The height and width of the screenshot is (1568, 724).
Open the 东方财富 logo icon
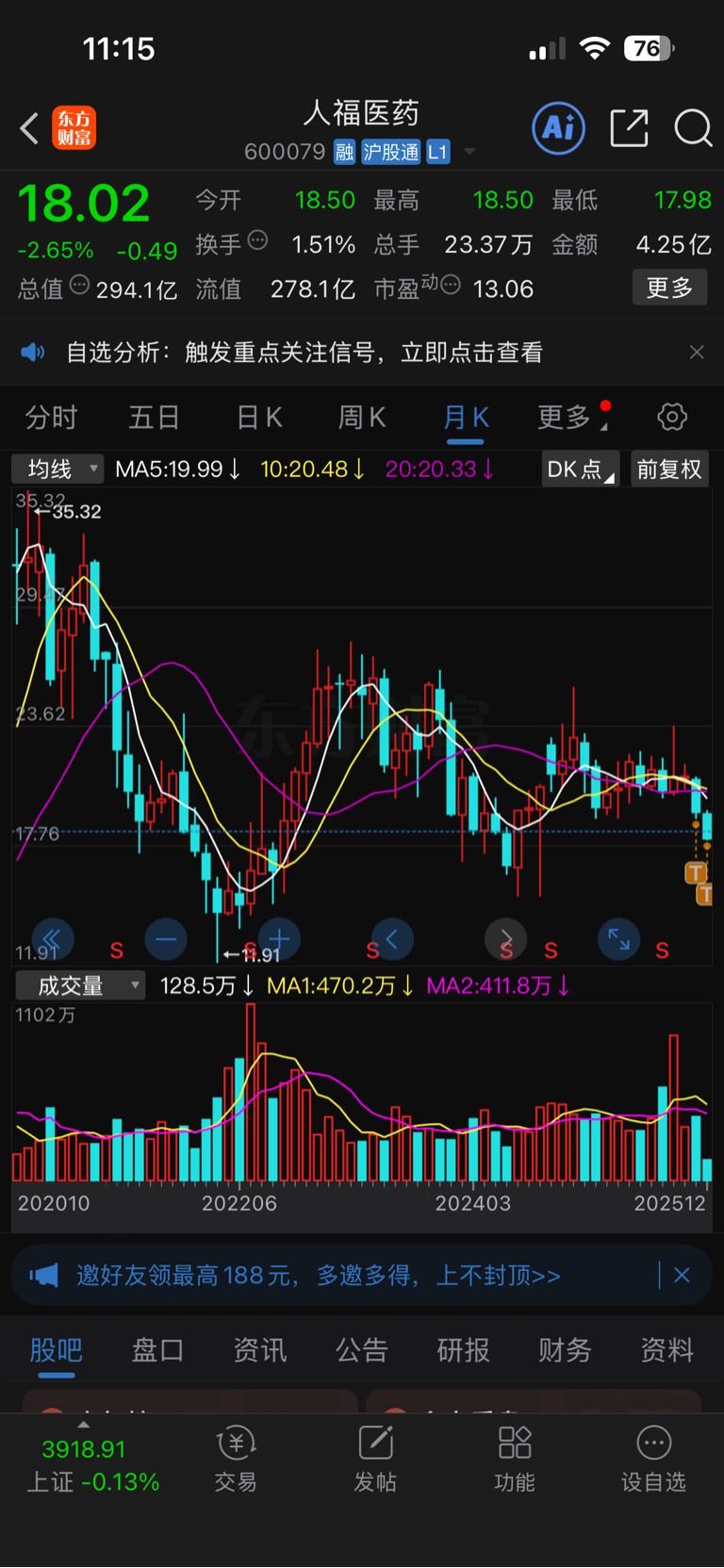click(74, 128)
